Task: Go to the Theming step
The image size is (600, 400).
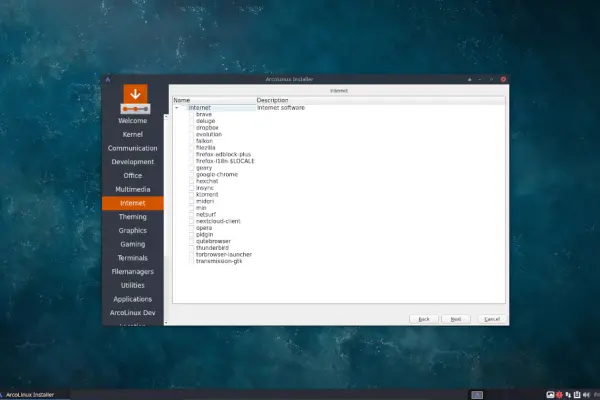Action: 133,217
